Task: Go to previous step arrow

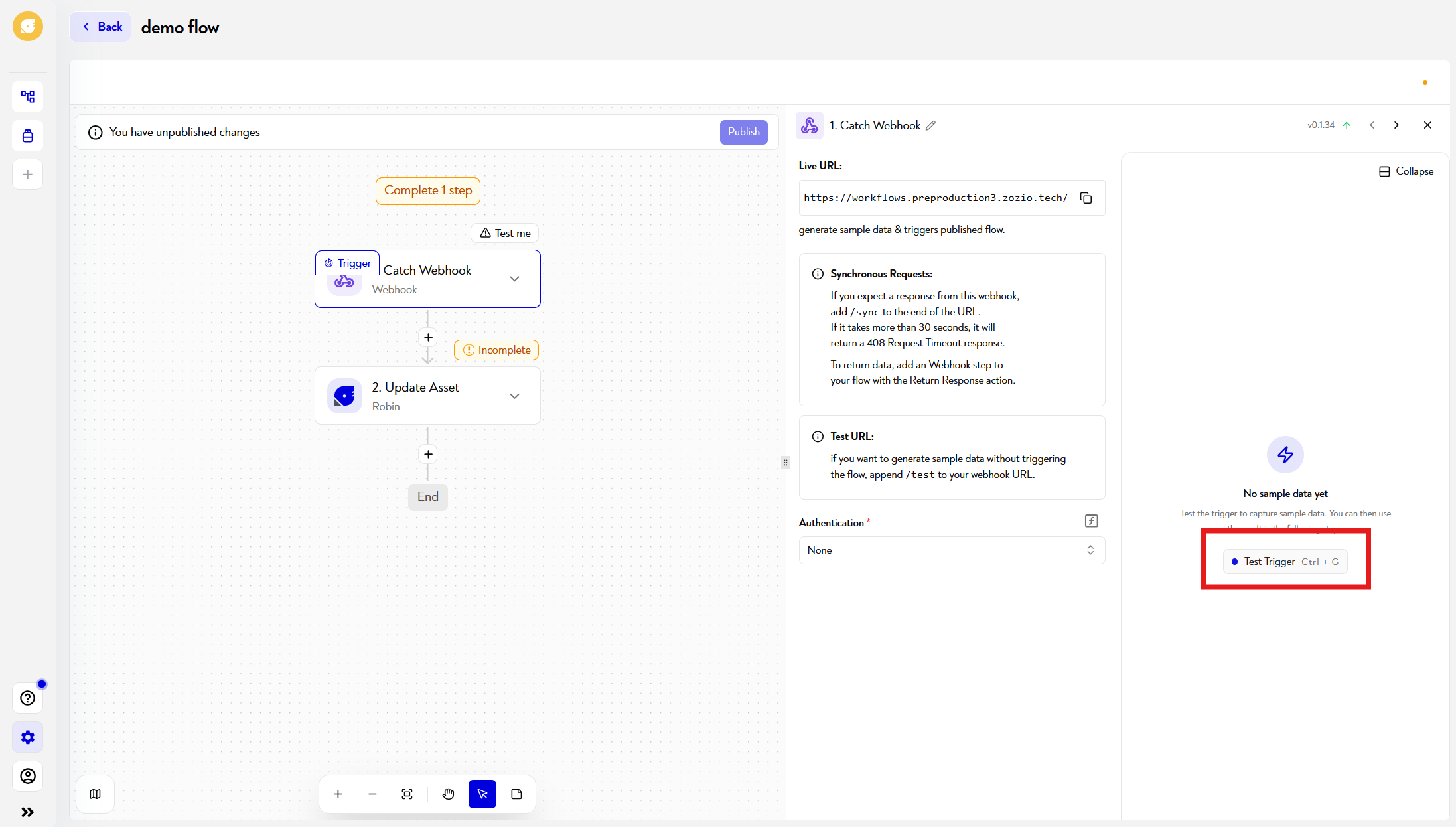Action: [1372, 125]
